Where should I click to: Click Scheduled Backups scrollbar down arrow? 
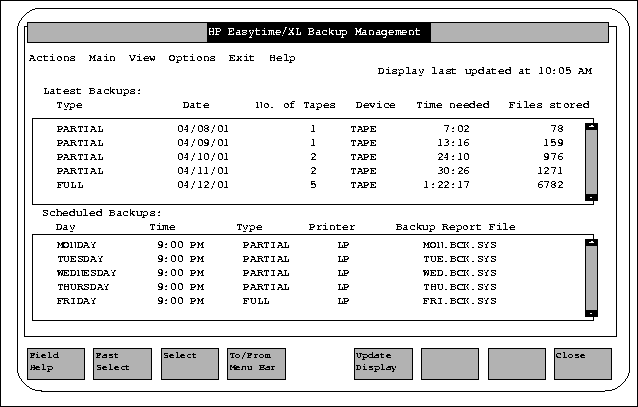tap(591, 313)
